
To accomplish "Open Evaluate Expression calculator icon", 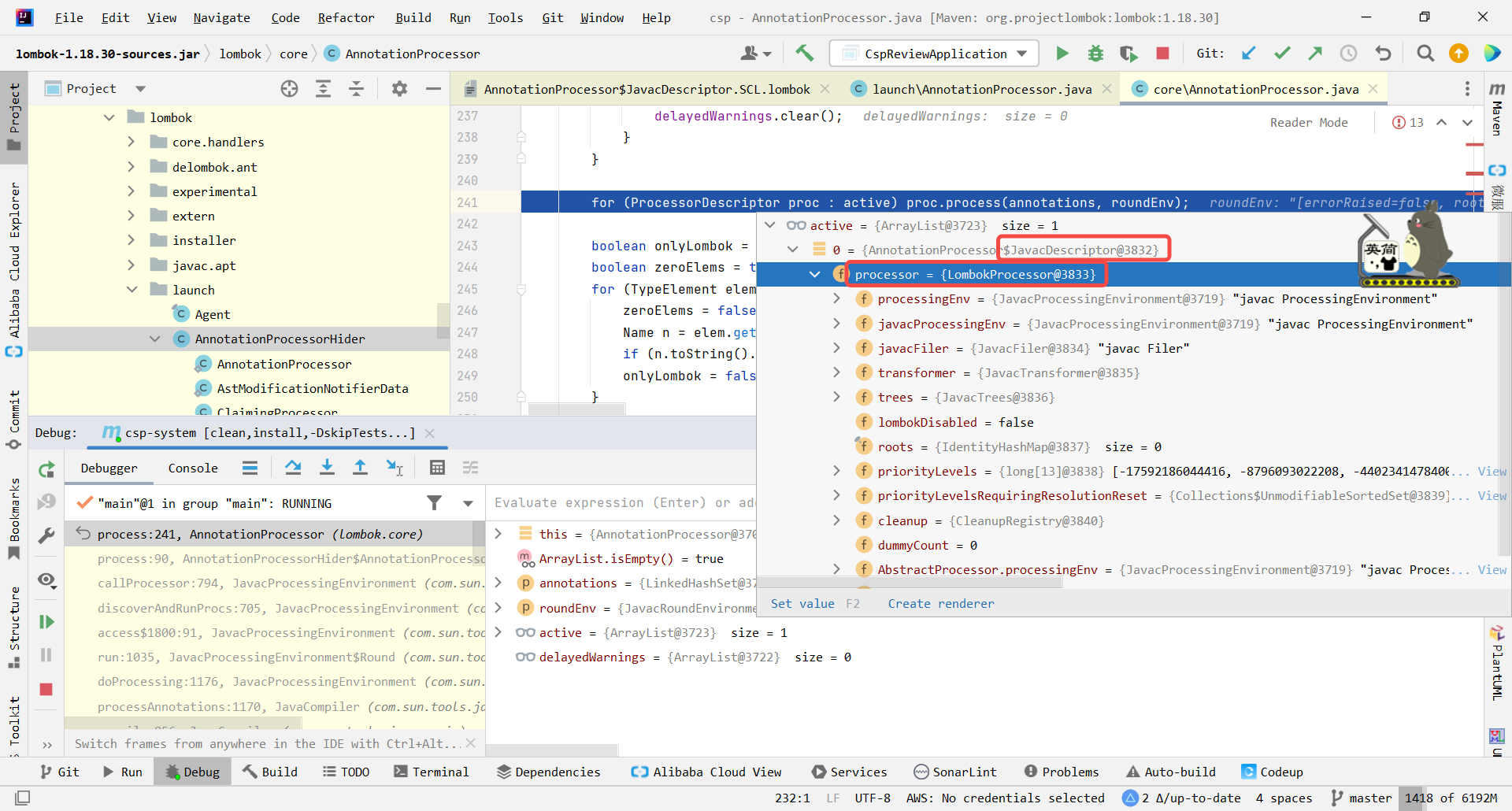I will pyautogui.click(x=437, y=468).
